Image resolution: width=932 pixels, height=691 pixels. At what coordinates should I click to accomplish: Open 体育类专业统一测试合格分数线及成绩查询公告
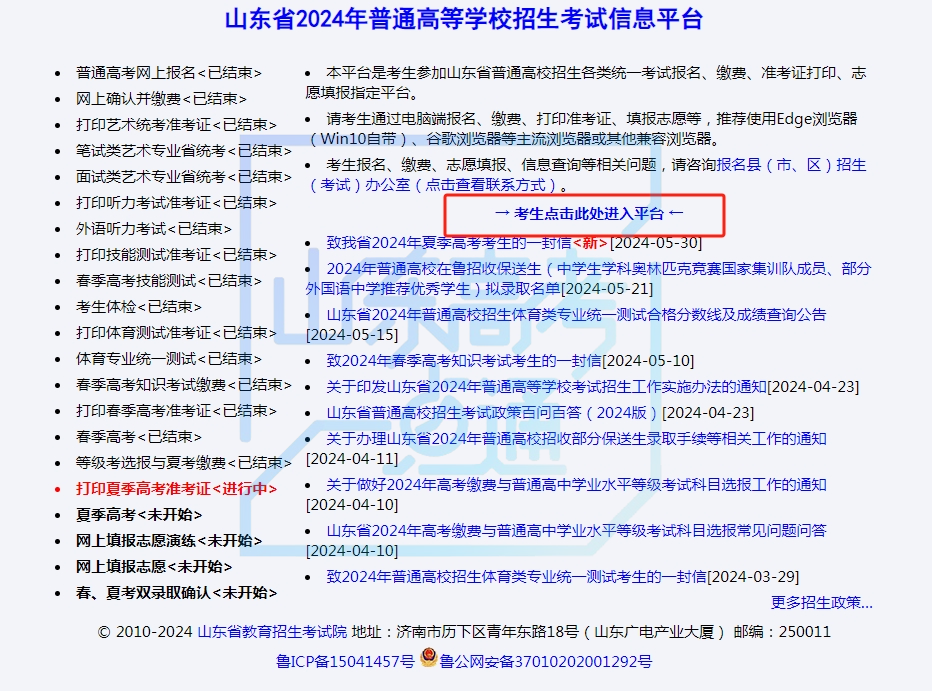click(x=576, y=315)
